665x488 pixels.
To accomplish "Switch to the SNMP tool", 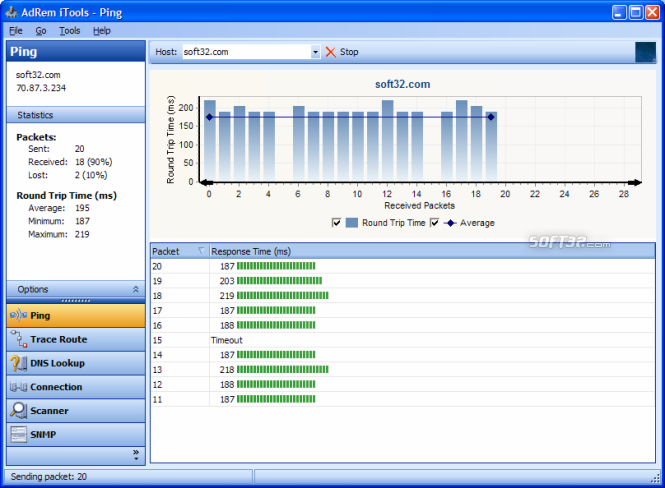I will tap(76, 434).
